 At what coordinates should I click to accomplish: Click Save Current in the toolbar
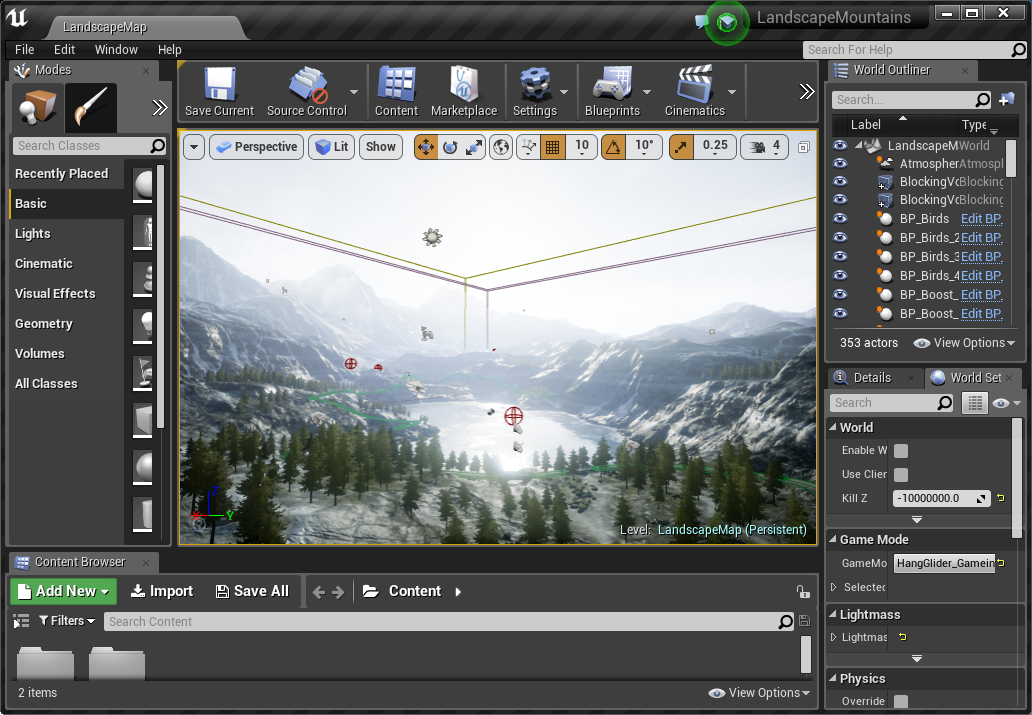(x=218, y=90)
